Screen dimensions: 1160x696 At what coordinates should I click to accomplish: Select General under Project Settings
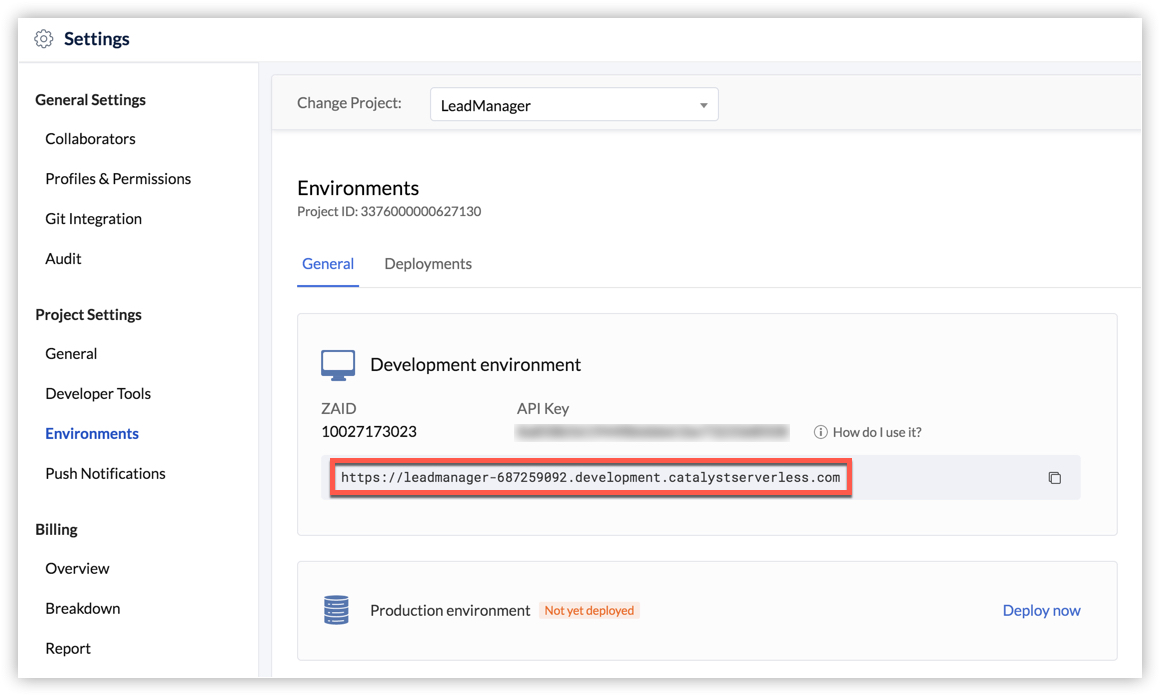pos(71,354)
